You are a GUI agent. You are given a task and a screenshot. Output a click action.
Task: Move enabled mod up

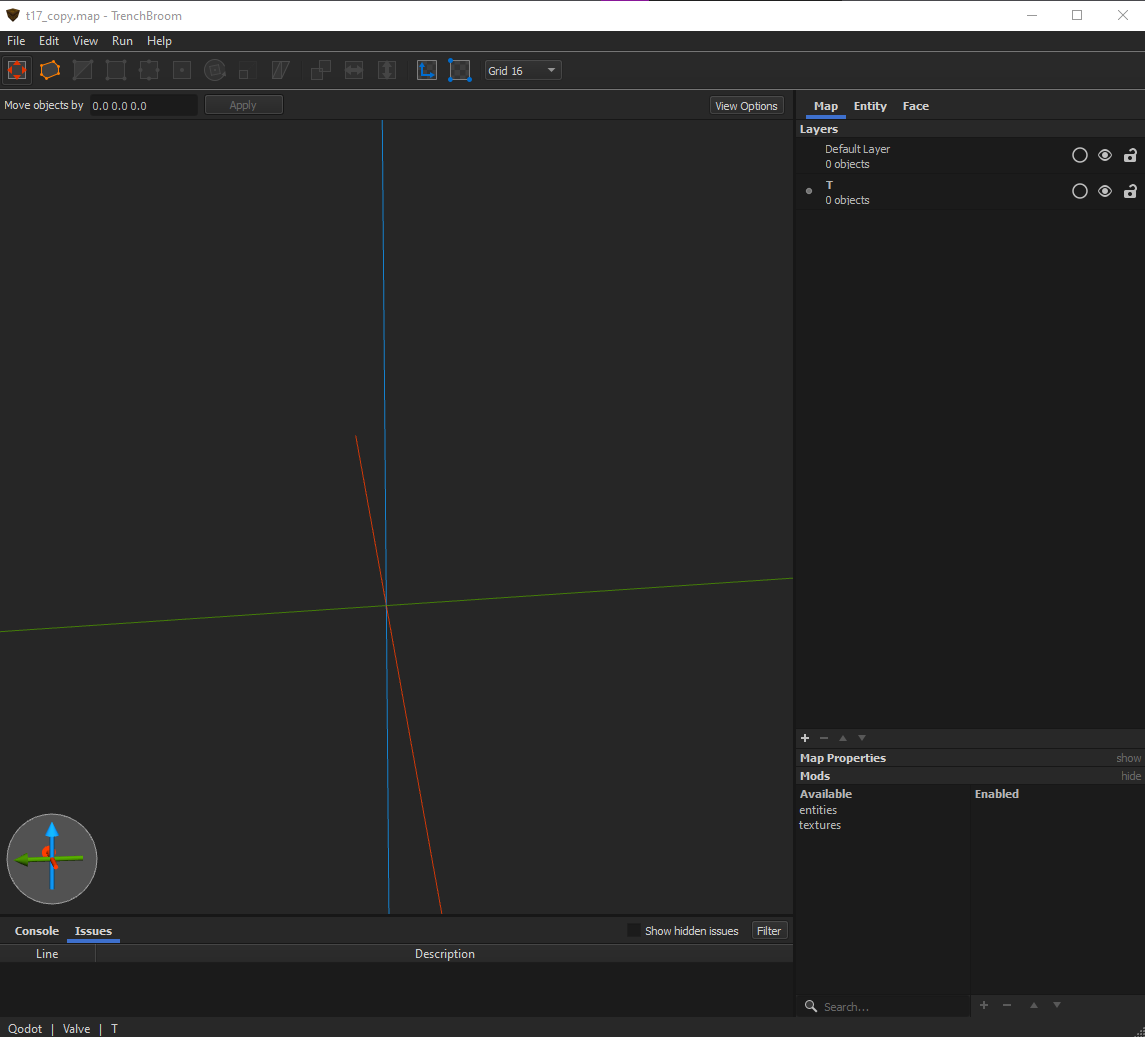tap(1033, 1006)
